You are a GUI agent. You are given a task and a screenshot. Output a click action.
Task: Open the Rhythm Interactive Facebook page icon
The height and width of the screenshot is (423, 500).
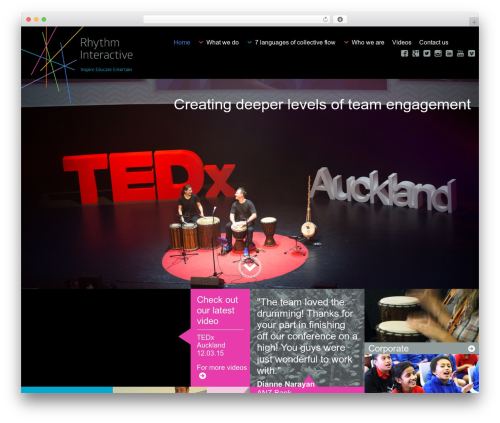coord(404,53)
